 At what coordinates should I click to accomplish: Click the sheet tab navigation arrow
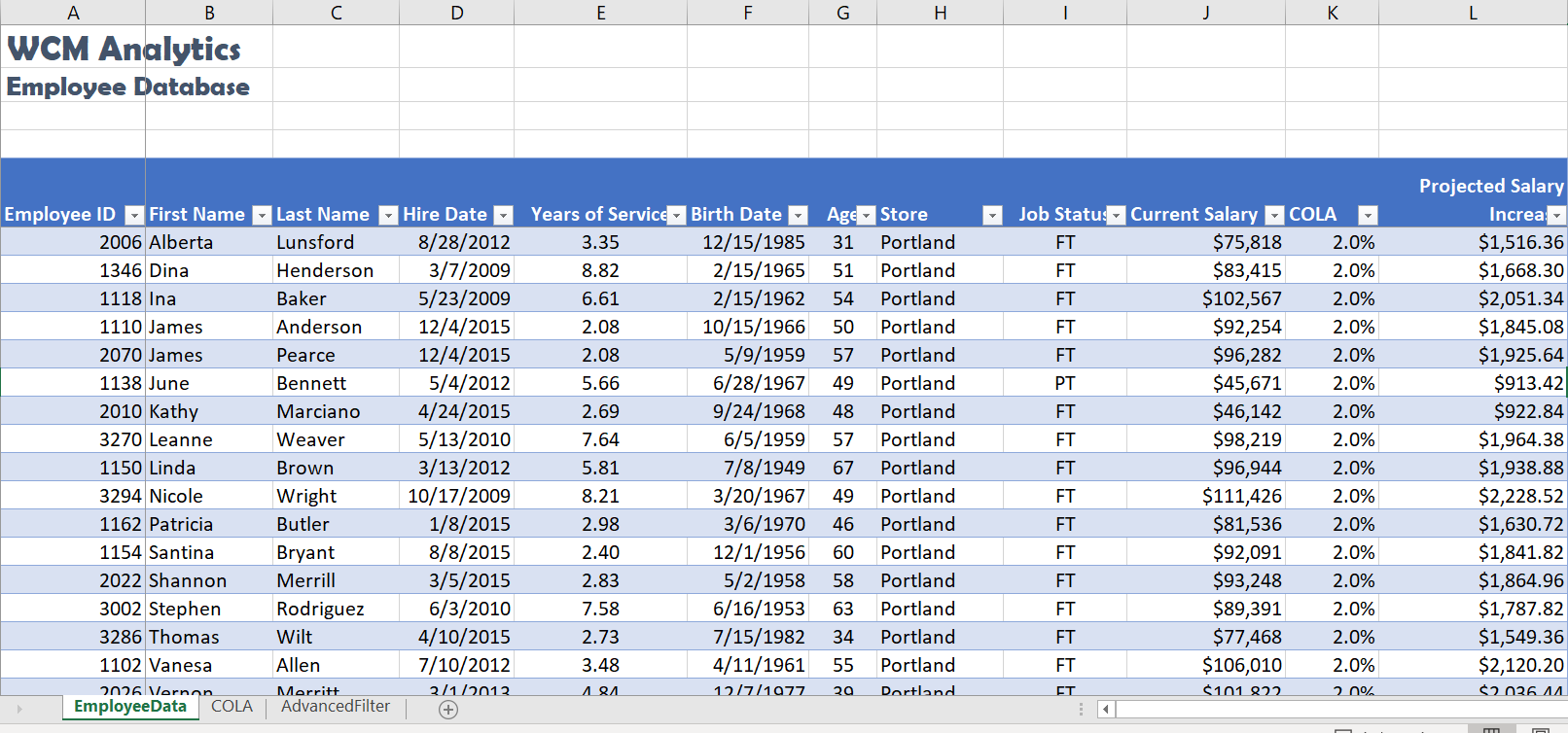(x=18, y=709)
